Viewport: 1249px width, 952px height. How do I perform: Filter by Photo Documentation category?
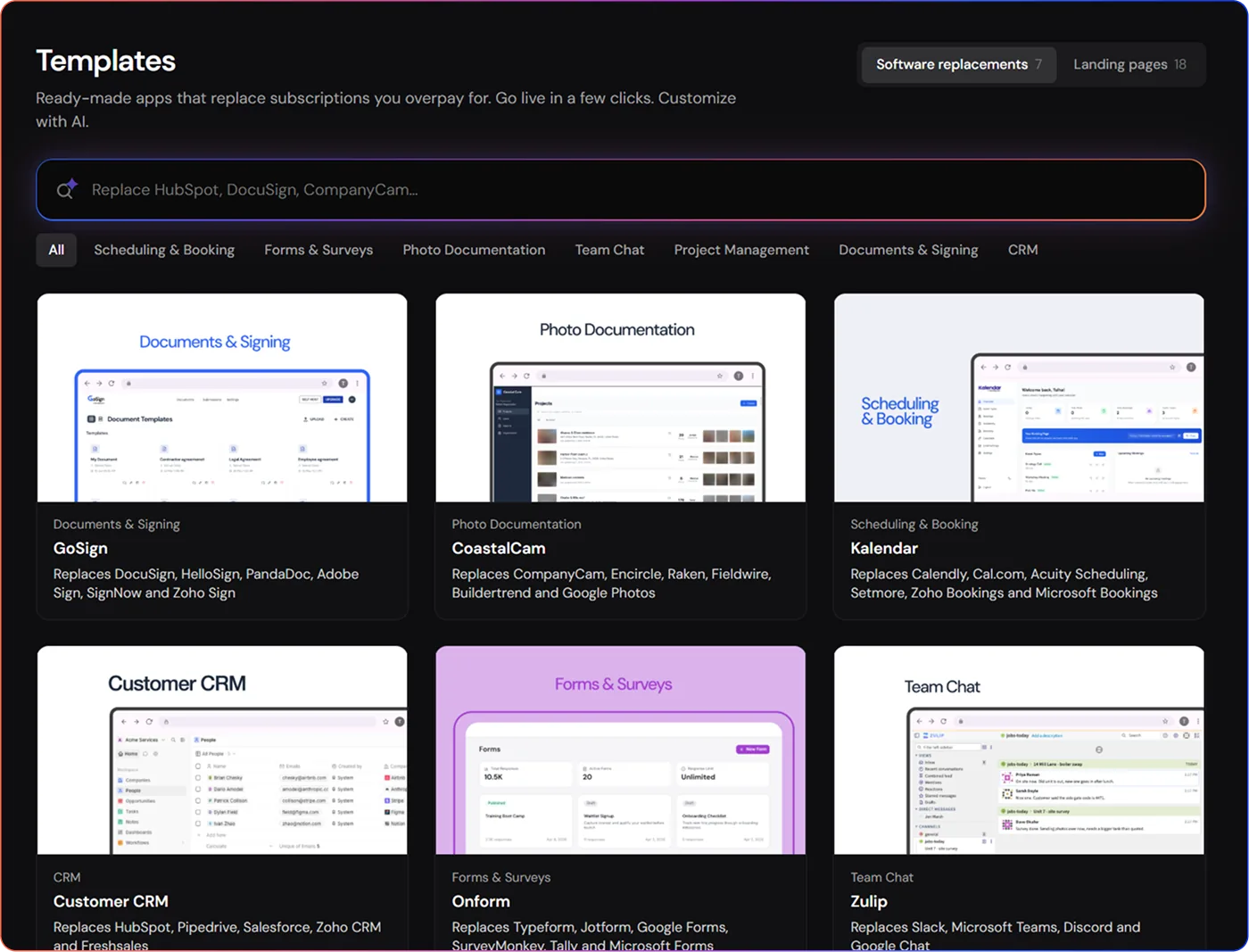tap(474, 250)
